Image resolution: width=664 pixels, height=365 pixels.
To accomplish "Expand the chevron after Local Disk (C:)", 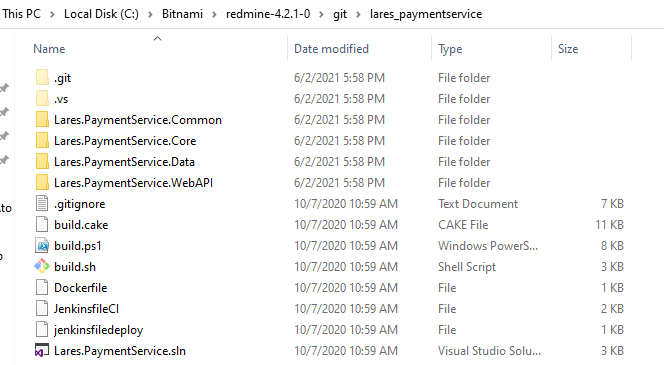I will pyautogui.click(x=150, y=14).
